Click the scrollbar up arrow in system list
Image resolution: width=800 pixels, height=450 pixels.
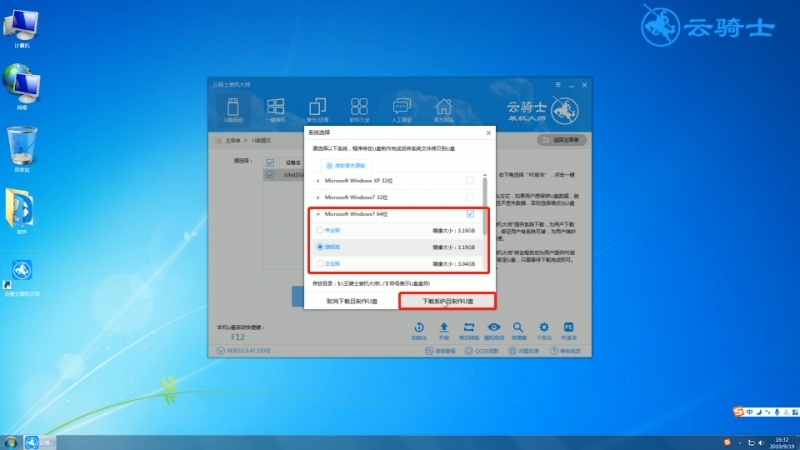coord(485,175)
